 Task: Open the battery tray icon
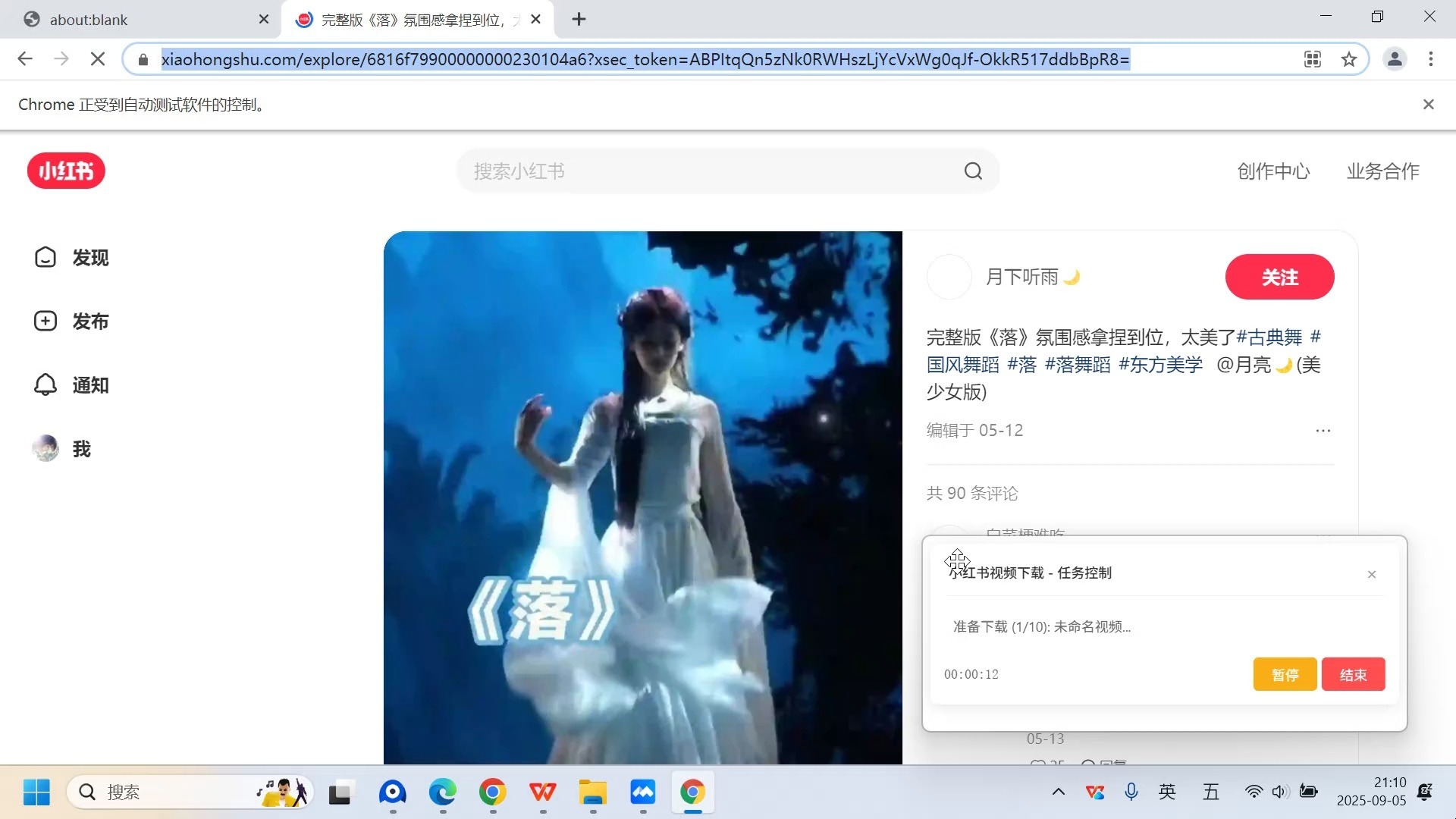point(1308,792)
